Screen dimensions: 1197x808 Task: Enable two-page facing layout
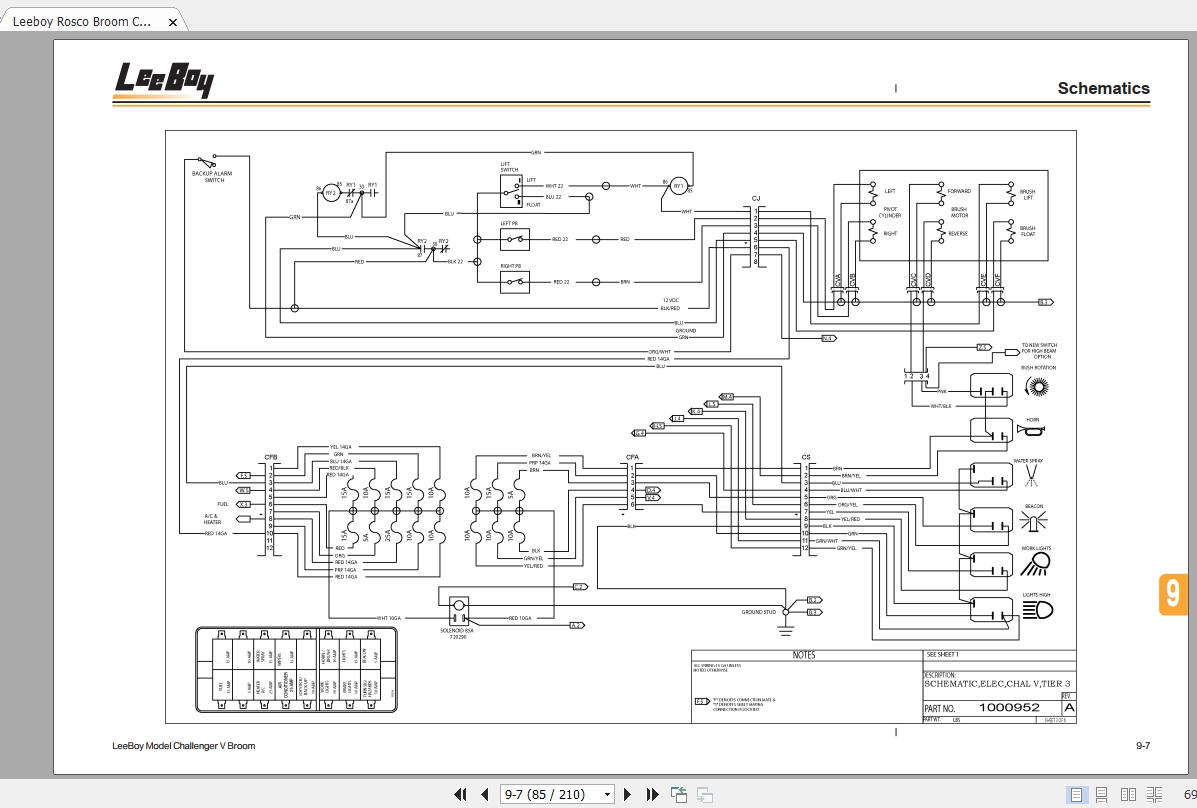click(1128, 795)
